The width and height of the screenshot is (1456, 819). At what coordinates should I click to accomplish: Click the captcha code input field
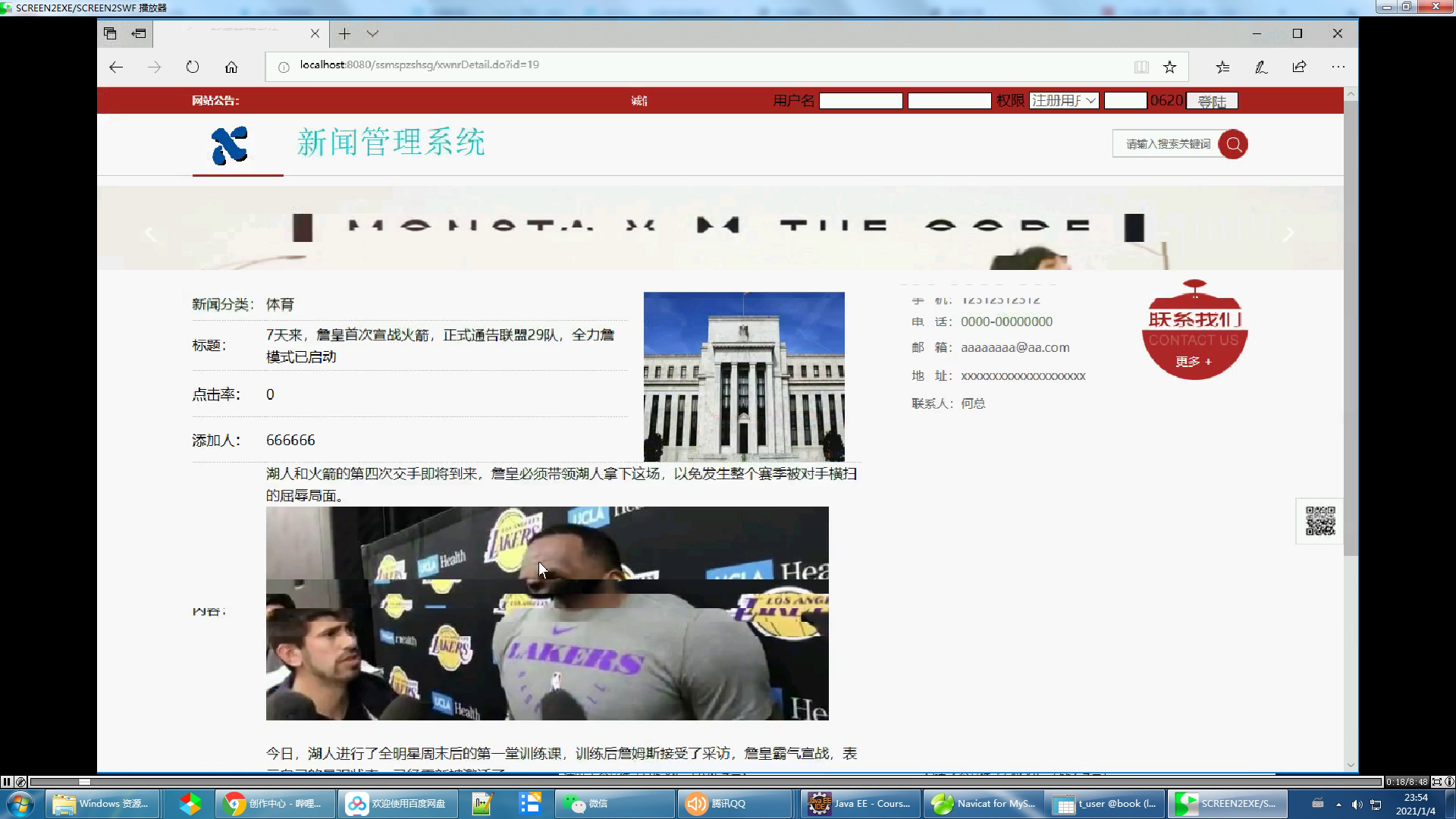click(x=1125, y=101)
